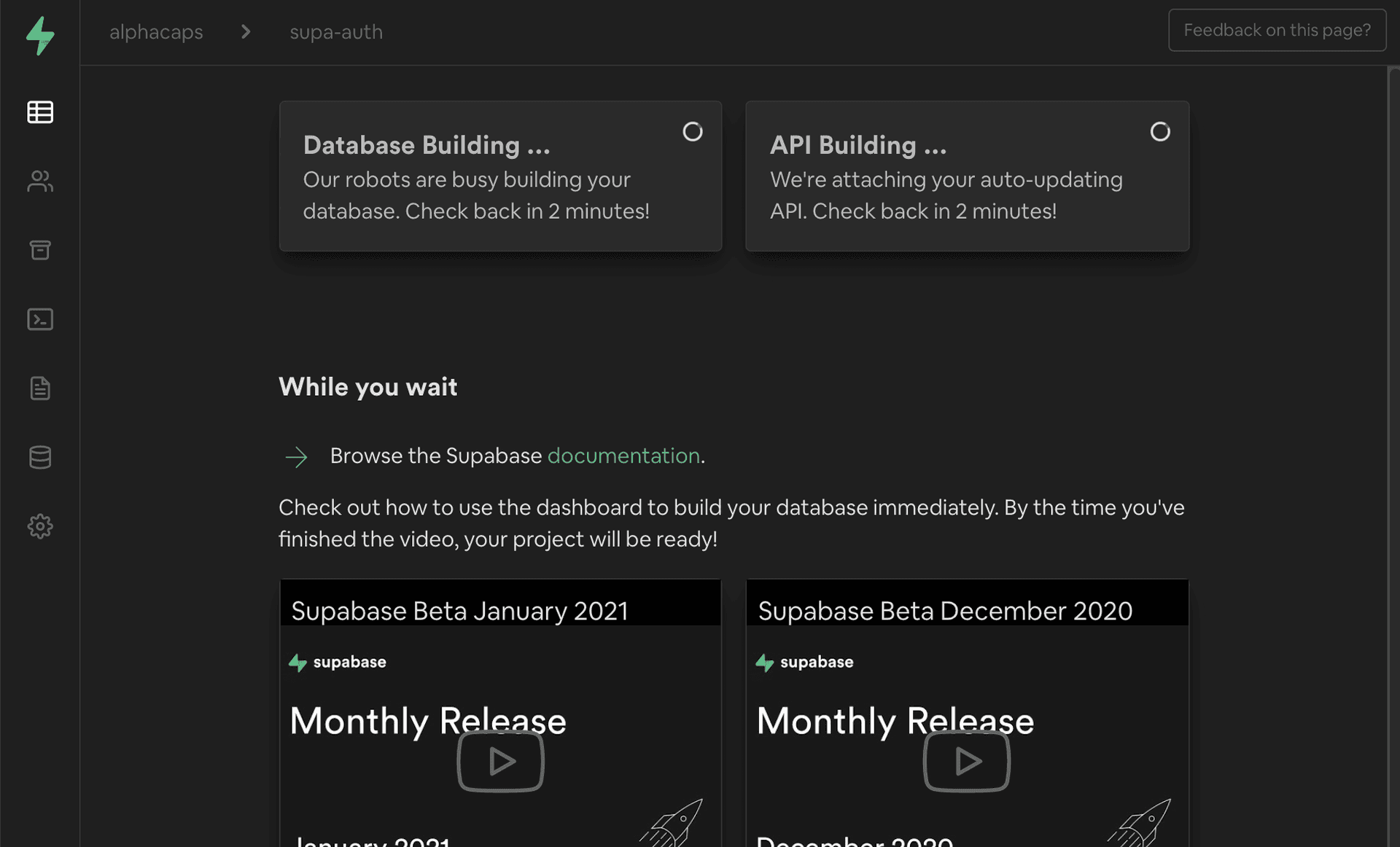Image resolution: width=1400 pixels, height=847 pixels.
Task: Click the Feedback on this page button
Action: pos(1277,30)
